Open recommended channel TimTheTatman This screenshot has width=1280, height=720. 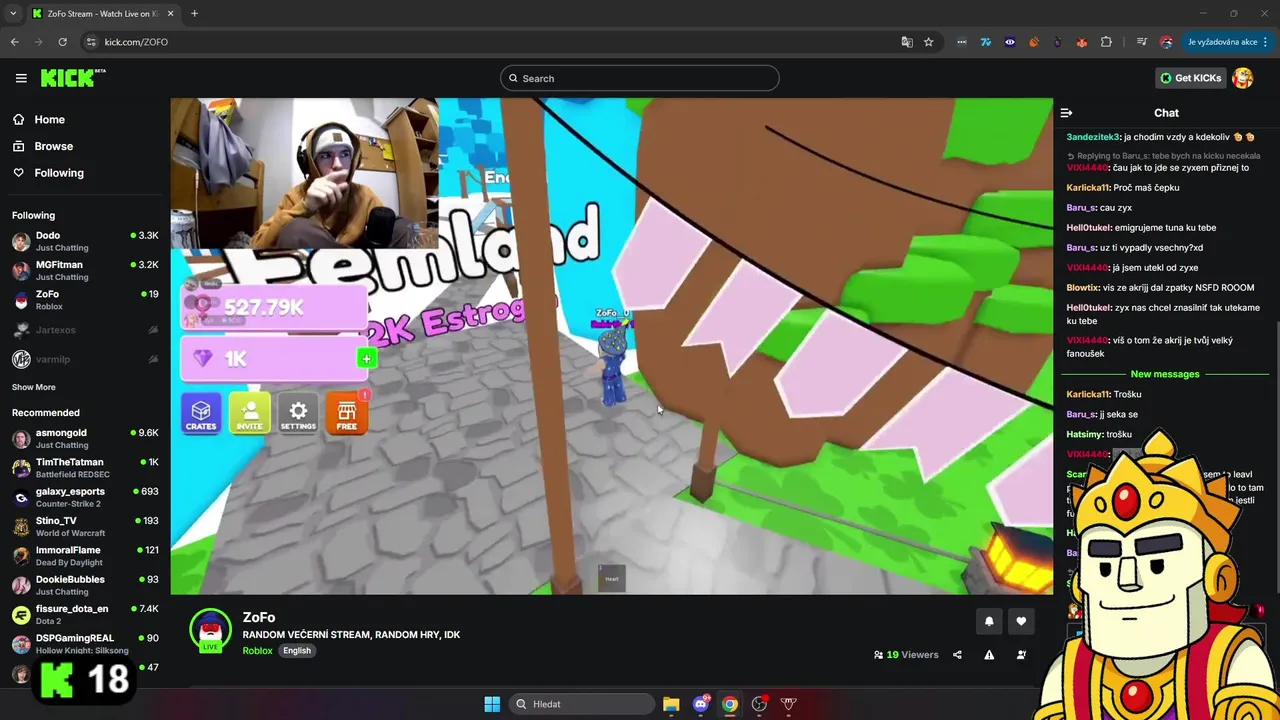[x=85, y=468]
